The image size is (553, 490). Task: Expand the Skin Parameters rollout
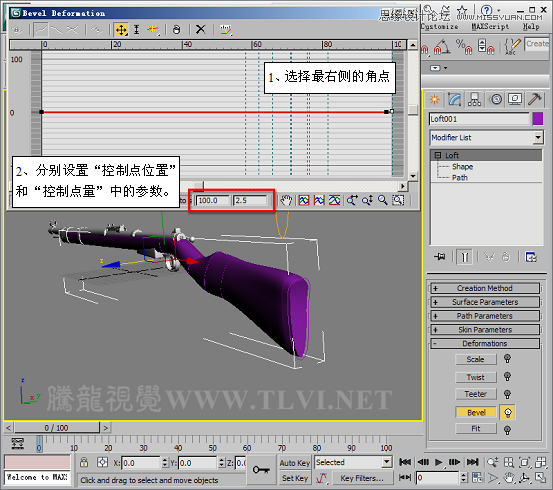pyautogui.click(x=485, y=329)
